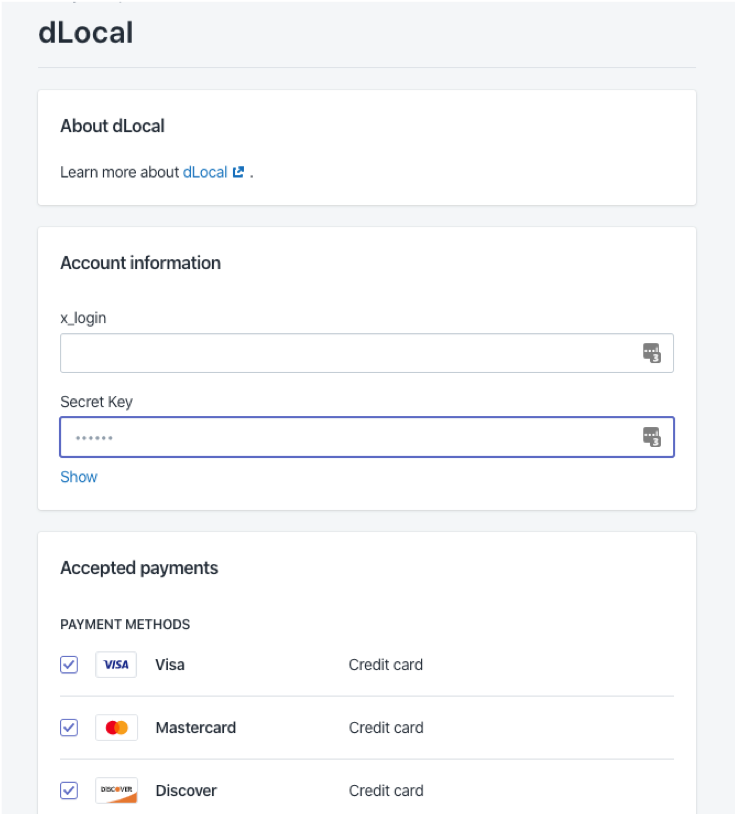Uncheck the Visa payment method checkbox
The image size is (735, 814).
69,664
